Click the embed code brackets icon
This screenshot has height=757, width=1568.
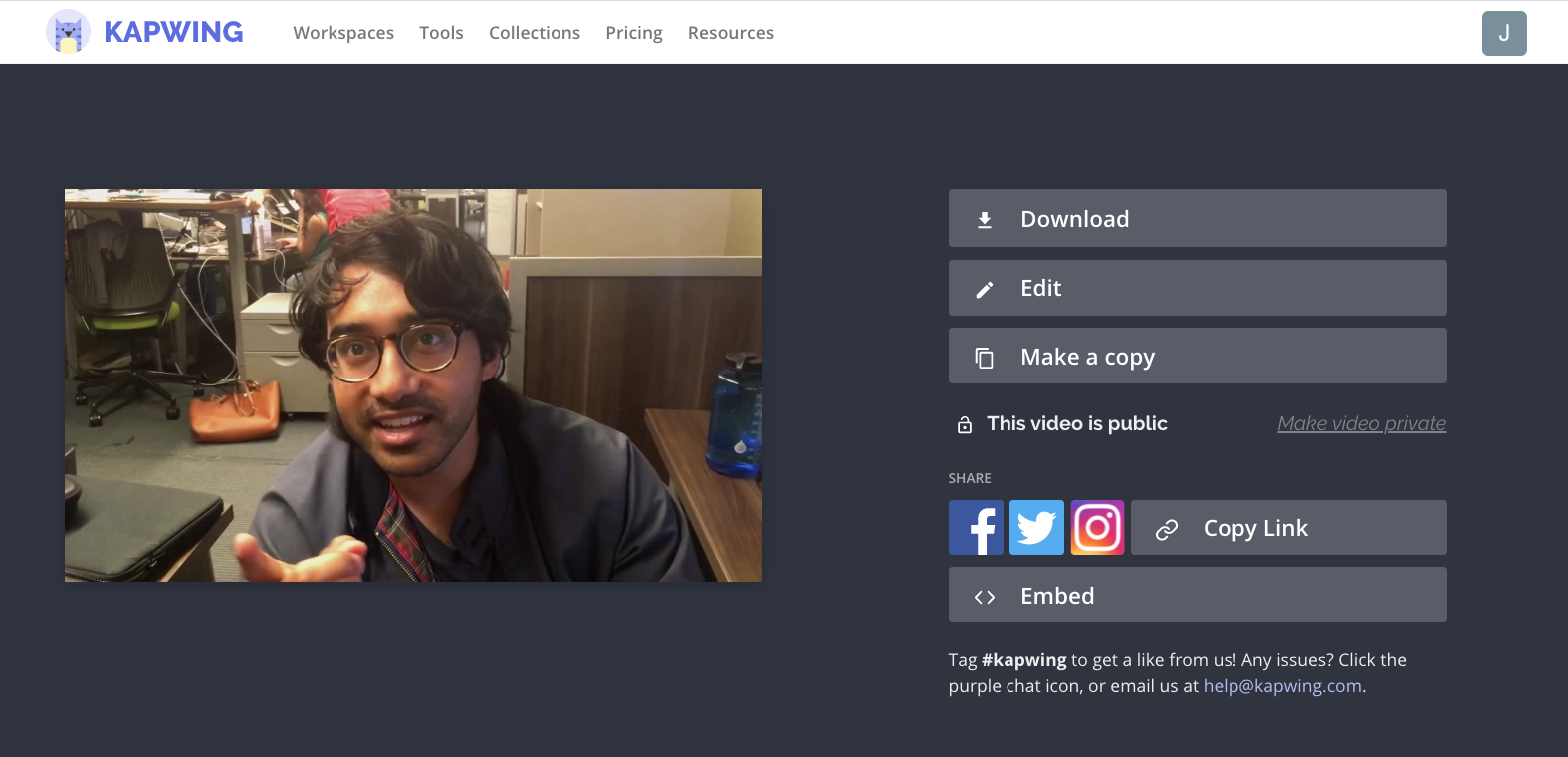[985, 597]
